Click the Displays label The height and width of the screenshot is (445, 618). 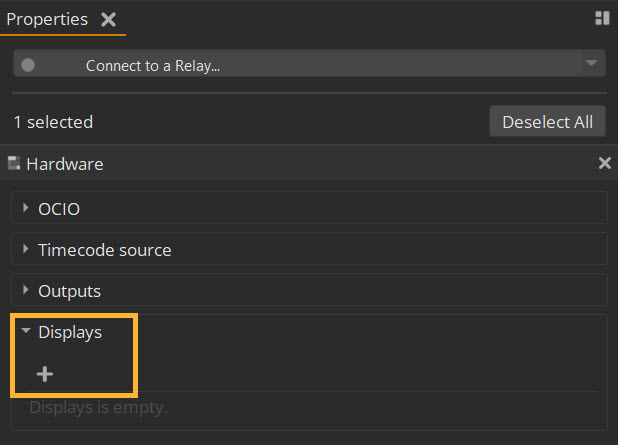[70, 332]
